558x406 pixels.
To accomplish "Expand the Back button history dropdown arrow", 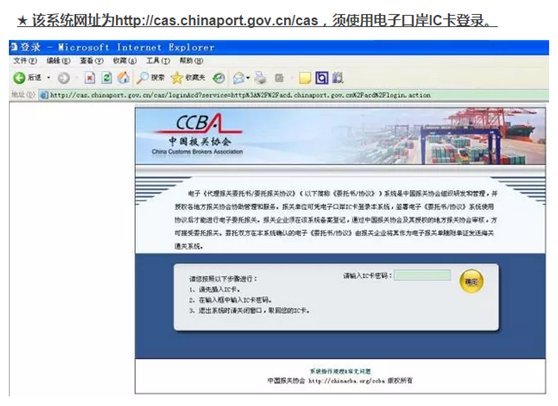I will coord(49,78).
